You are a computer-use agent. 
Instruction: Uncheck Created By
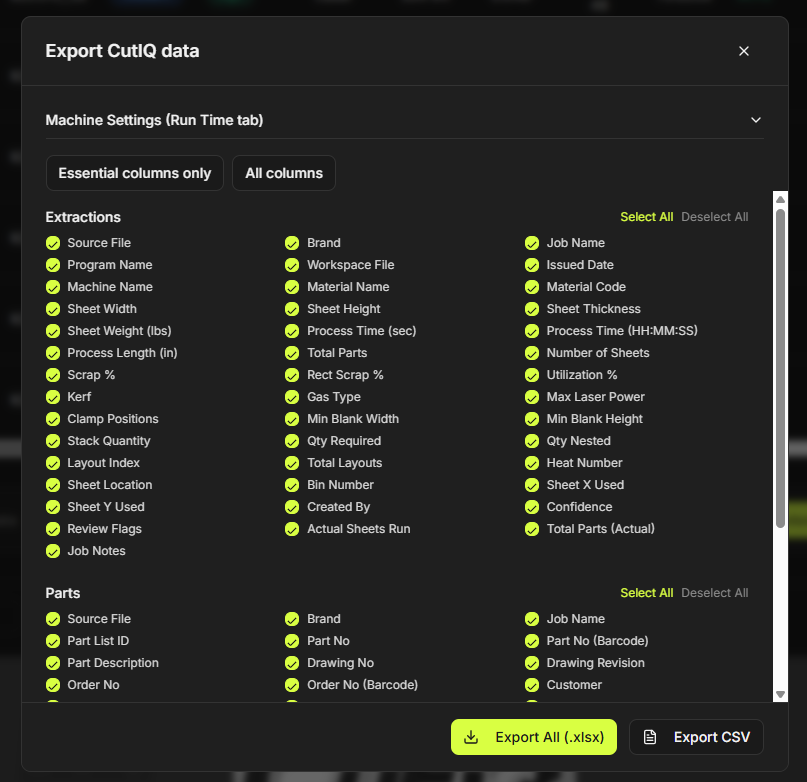point(292,507)
